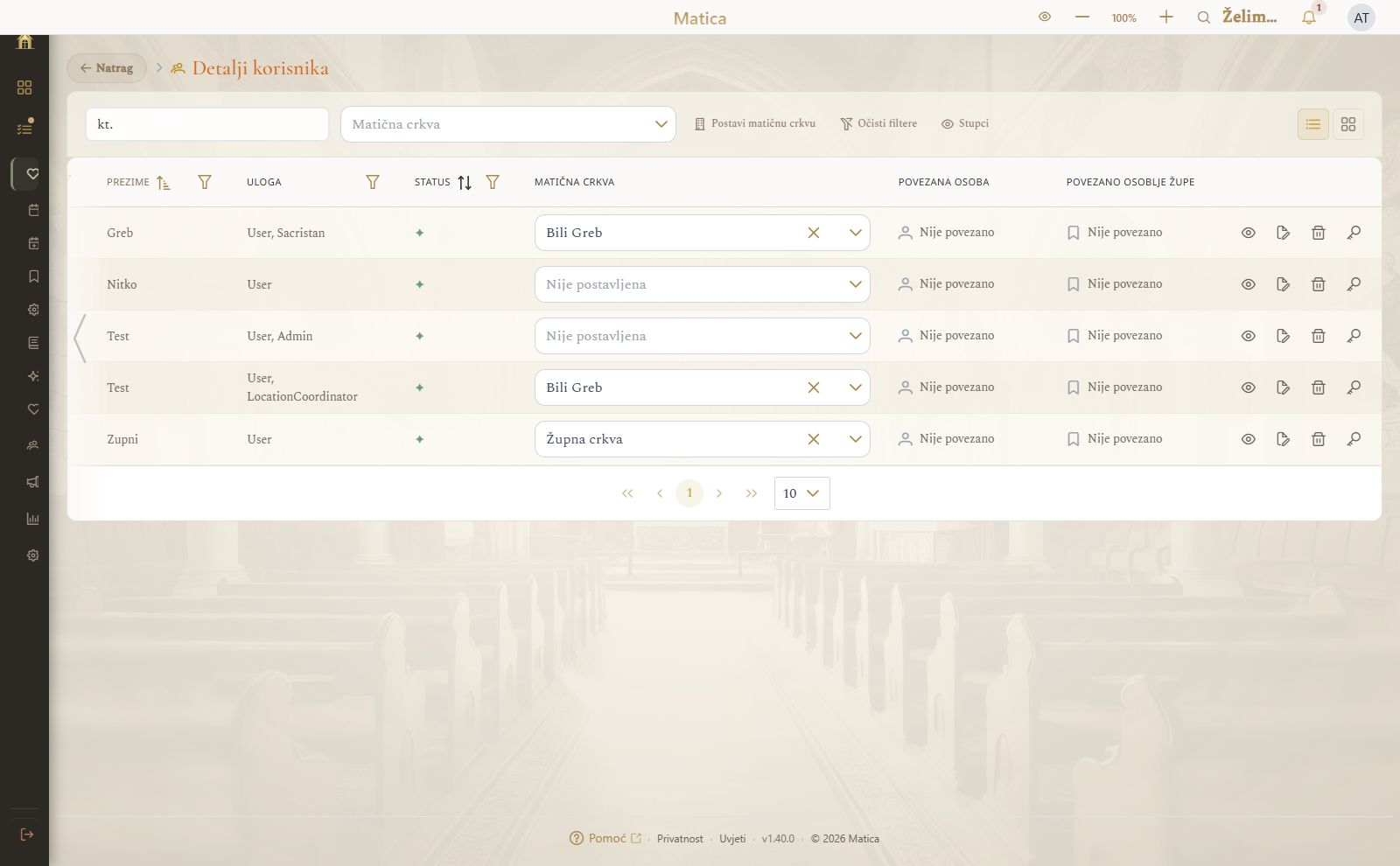Open the notifications bell
This screenshot has width=1400, height=866.
point(1309,17)
